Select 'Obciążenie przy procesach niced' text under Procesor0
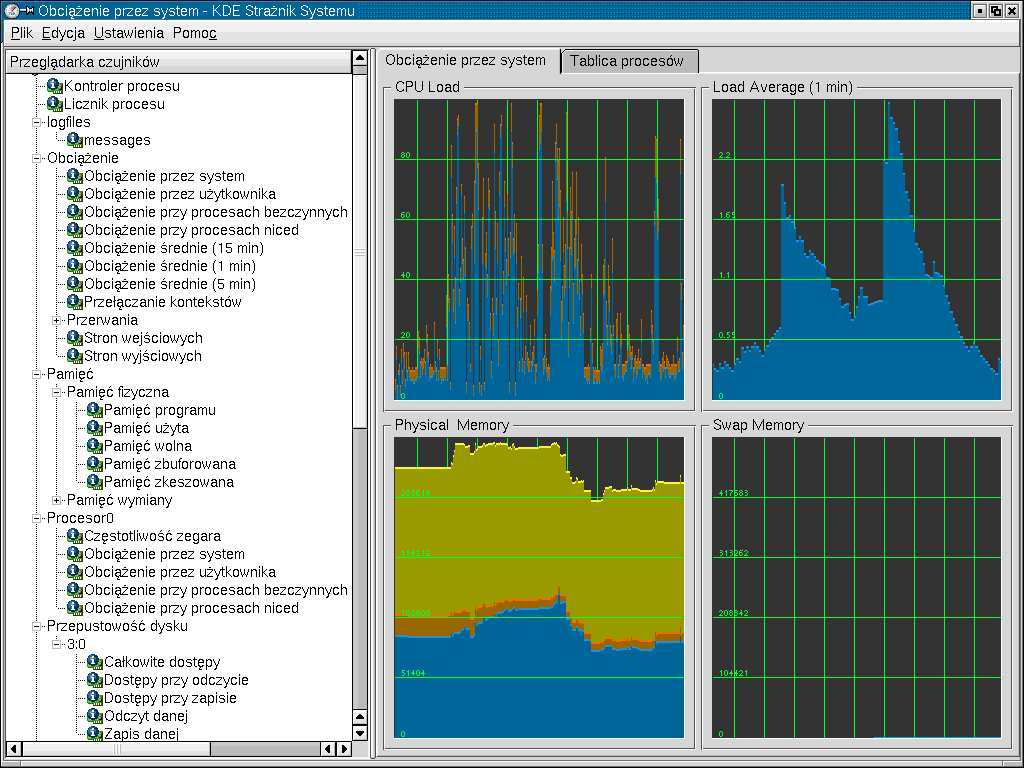 pos(191,608)
